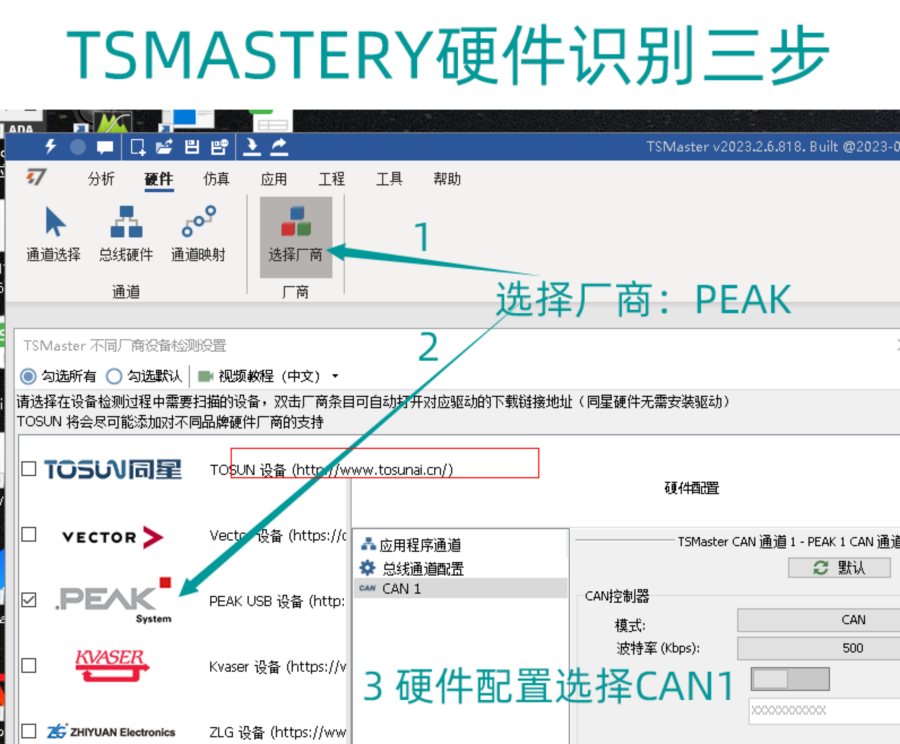The height and width of the screenshot is (744, 900).
Task: Expand the 视频教程 dropdown arrow
Action: click(335, 377)
